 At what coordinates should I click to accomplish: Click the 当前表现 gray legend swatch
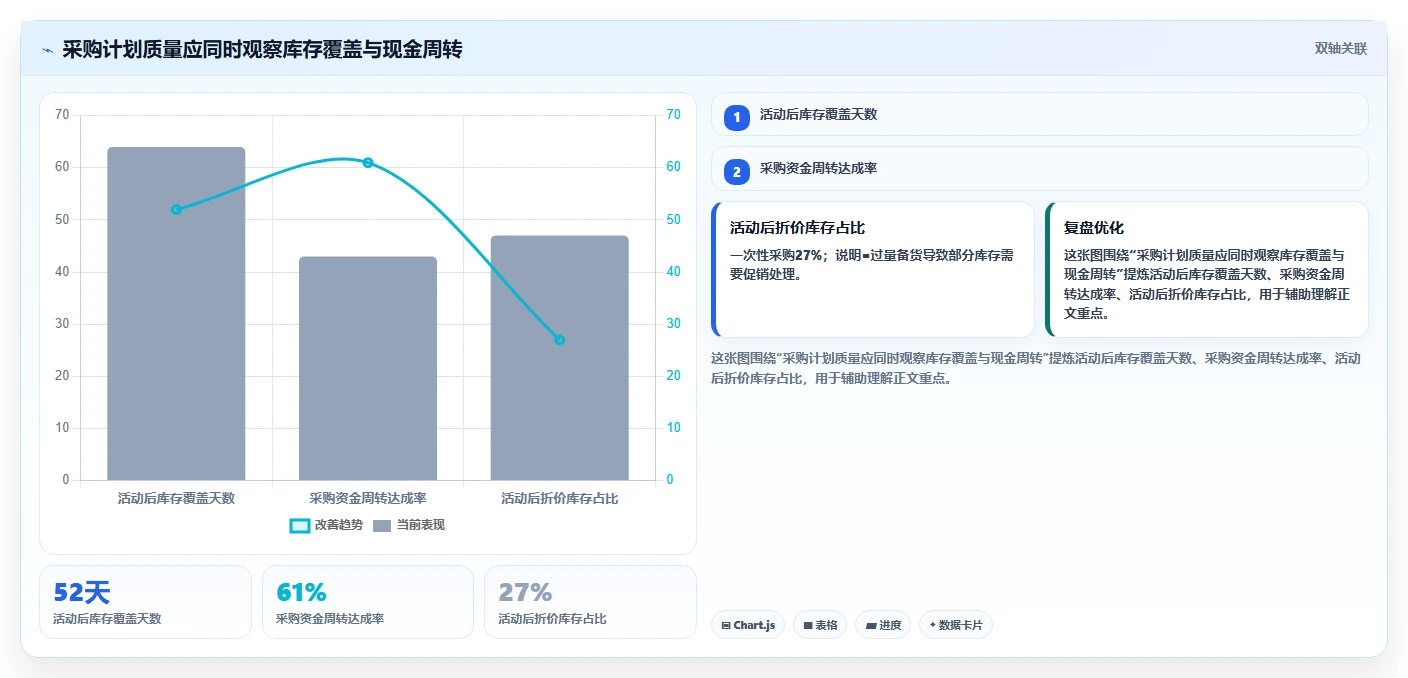[382, 526]
